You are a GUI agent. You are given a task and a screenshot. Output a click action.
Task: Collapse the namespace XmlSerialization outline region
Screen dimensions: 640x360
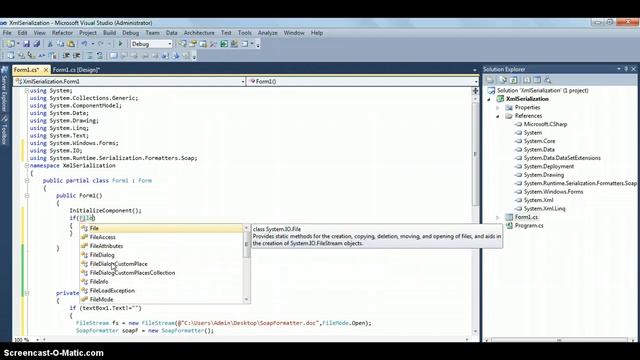pyautogui.click(x=27, y=165)
